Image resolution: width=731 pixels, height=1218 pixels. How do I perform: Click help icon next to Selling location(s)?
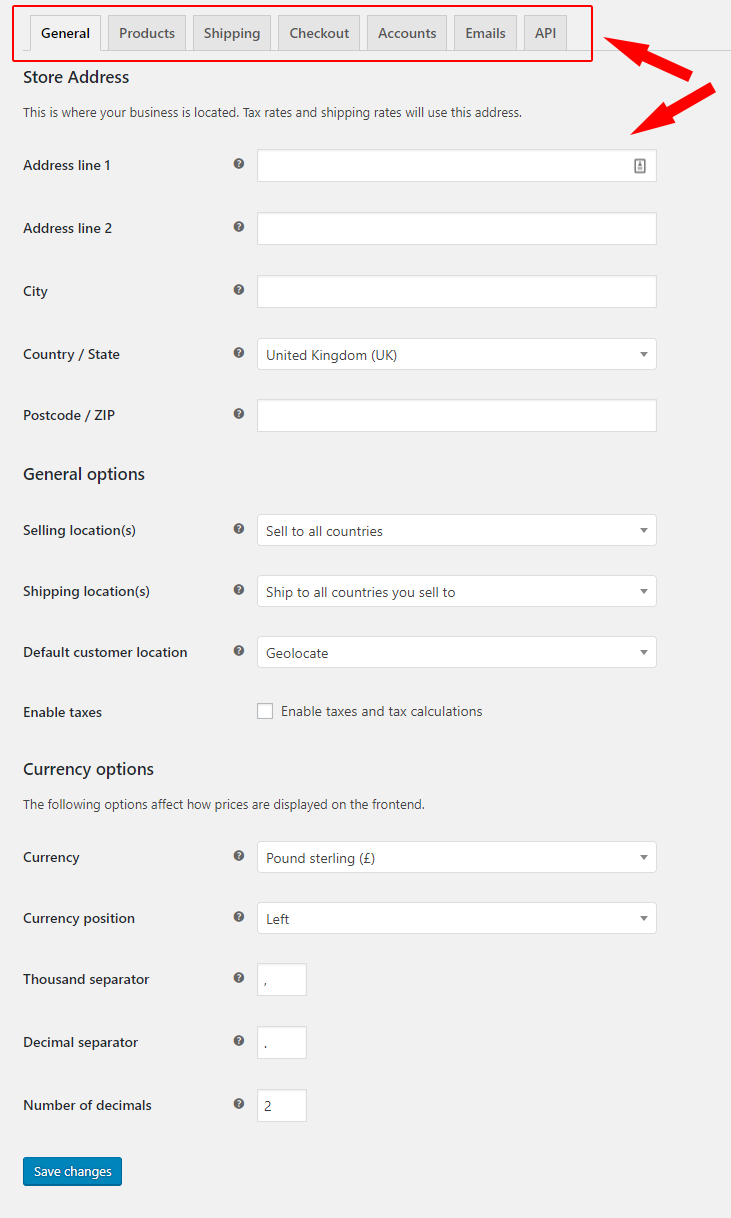pos(239,529)
